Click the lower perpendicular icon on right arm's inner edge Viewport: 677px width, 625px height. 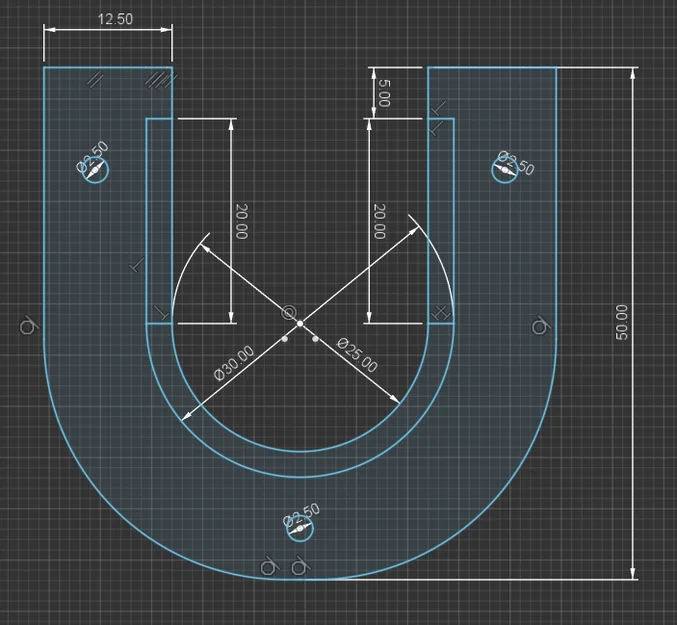click(436, 129)
